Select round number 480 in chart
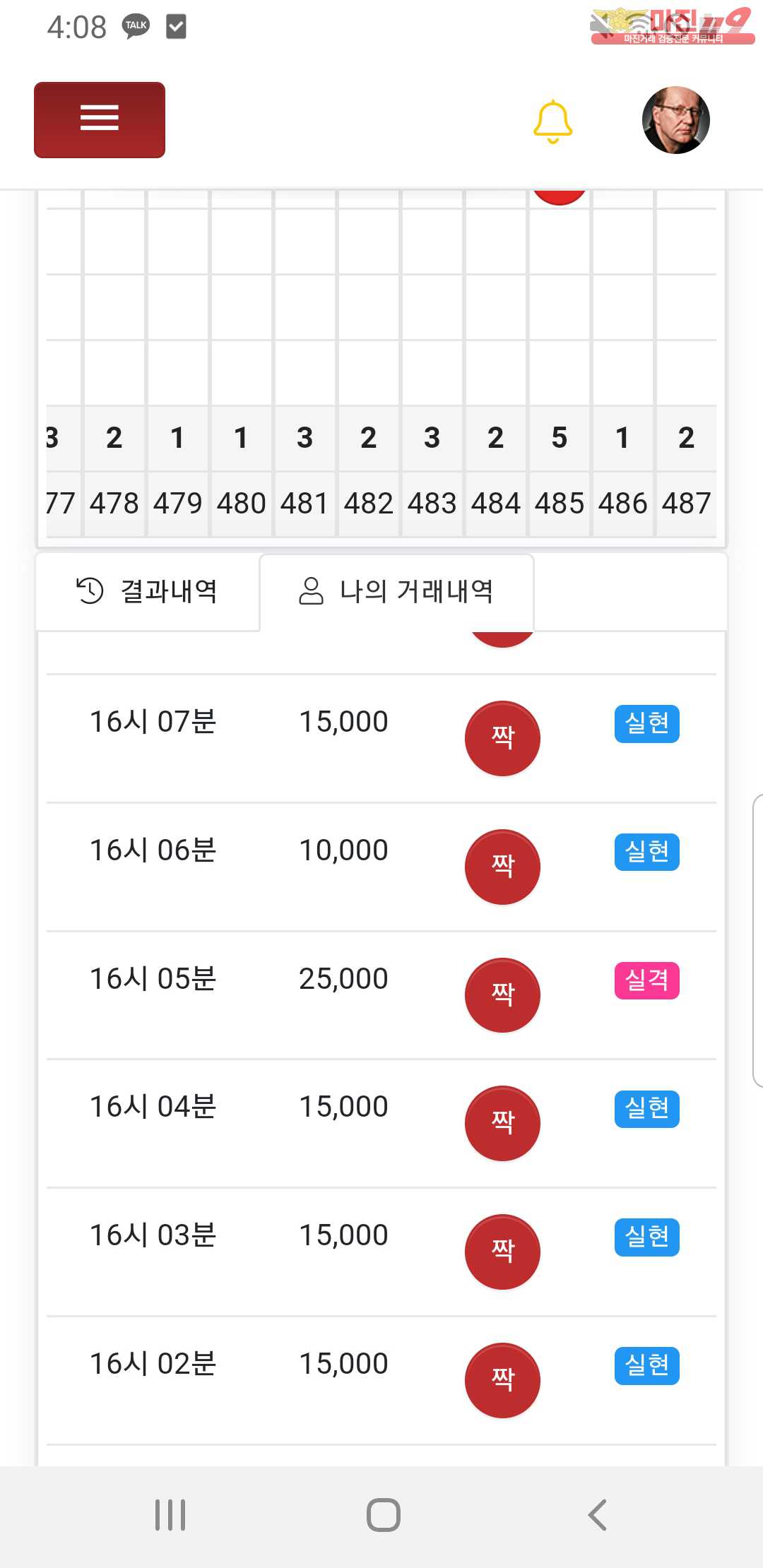The image size is (763, 1568). click(x=241, y=504)
